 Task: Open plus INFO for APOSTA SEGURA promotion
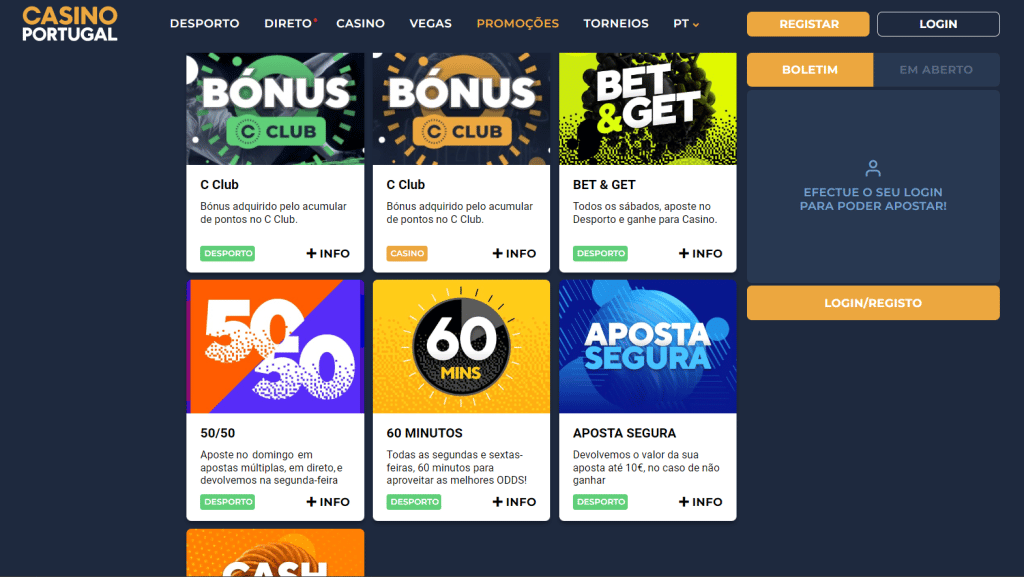click(x=700, y=502)
